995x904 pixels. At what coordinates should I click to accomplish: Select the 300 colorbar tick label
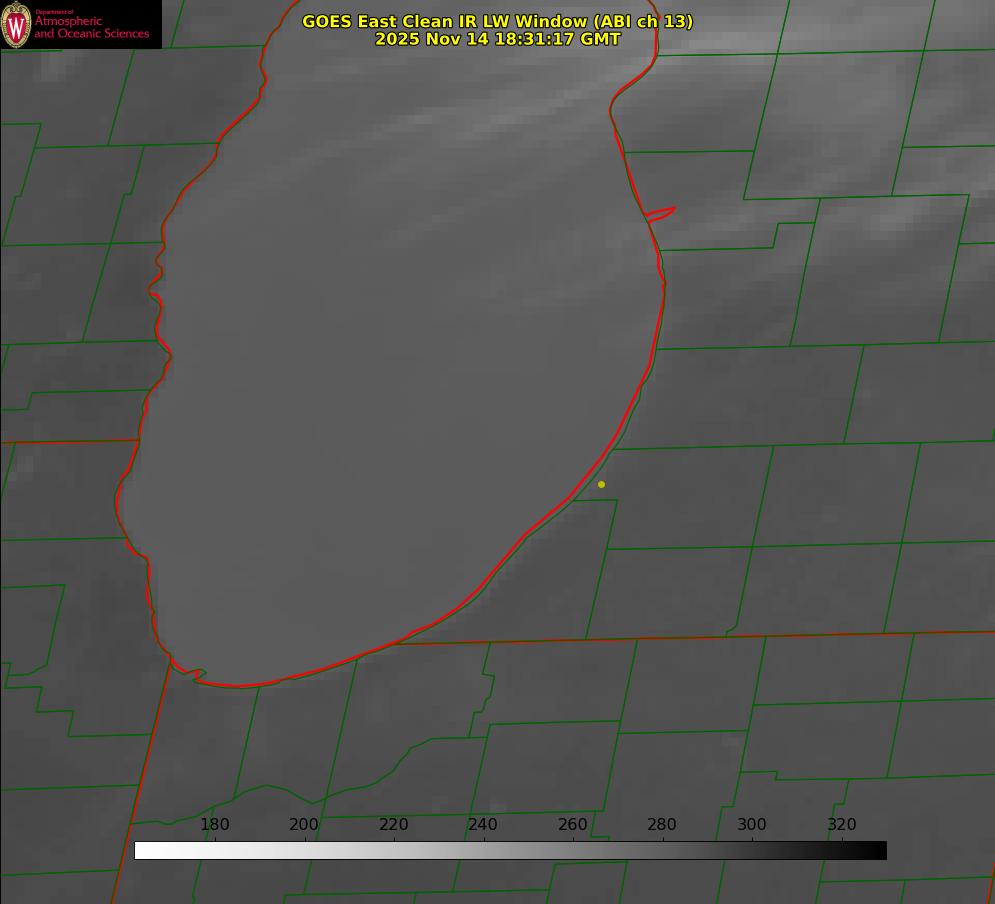click(752, 825)
